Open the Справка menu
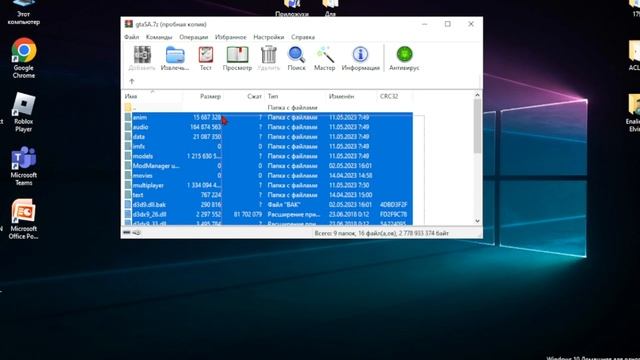The height and width of the screenshot is (360, 640). (x=303, y=37)
